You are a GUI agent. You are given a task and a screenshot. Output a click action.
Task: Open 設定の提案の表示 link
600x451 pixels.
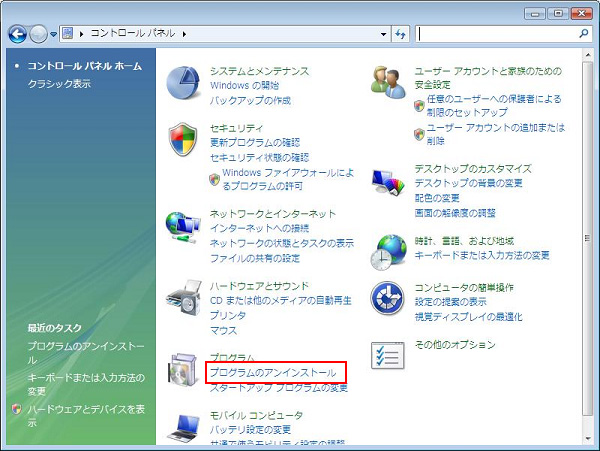tap(450, 302)
